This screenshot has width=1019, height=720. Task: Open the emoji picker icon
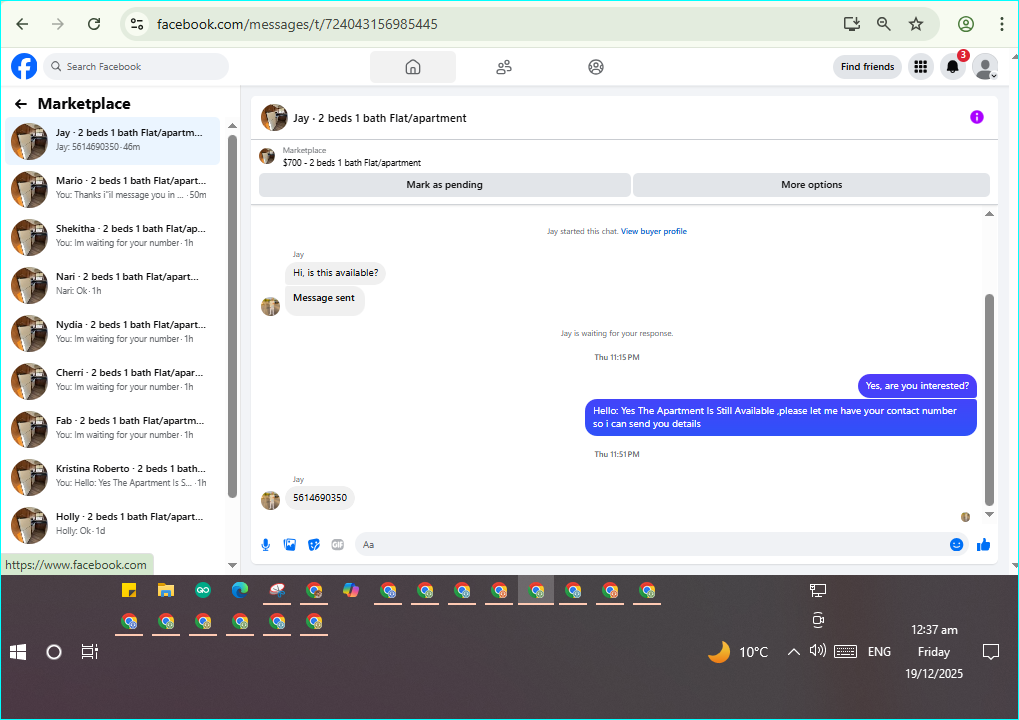click(956, 545)
